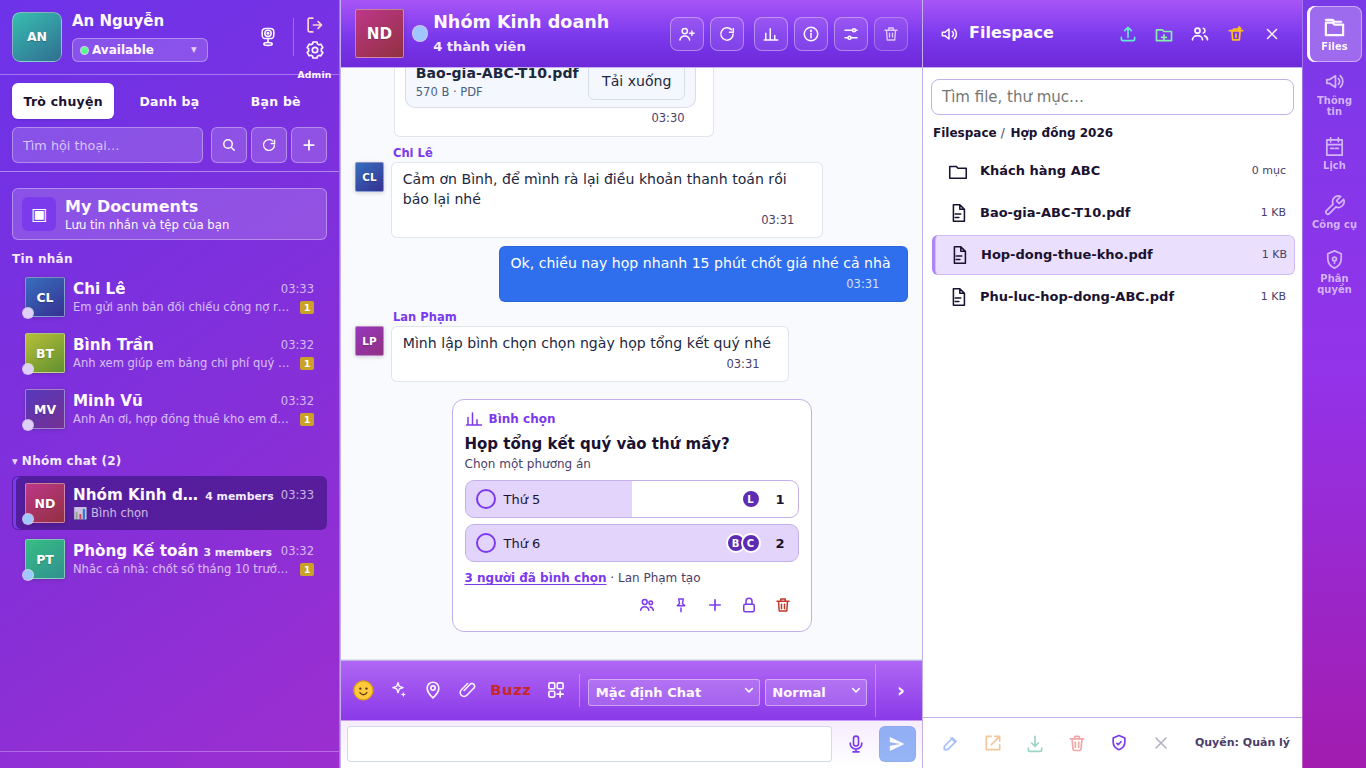Screen dimensions: 1366x768
Task: Switch to Danh bạ tab
Action: [169, 101]
